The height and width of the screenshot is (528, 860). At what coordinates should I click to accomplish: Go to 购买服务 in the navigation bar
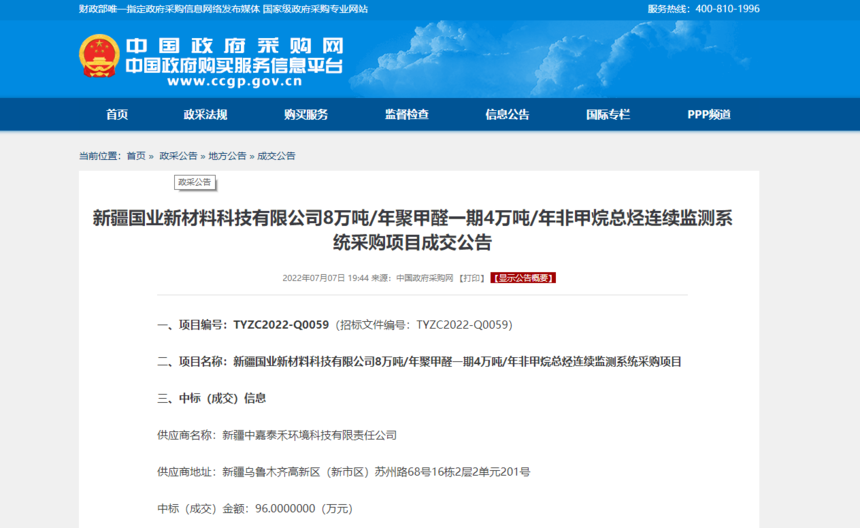click(306, 115)
